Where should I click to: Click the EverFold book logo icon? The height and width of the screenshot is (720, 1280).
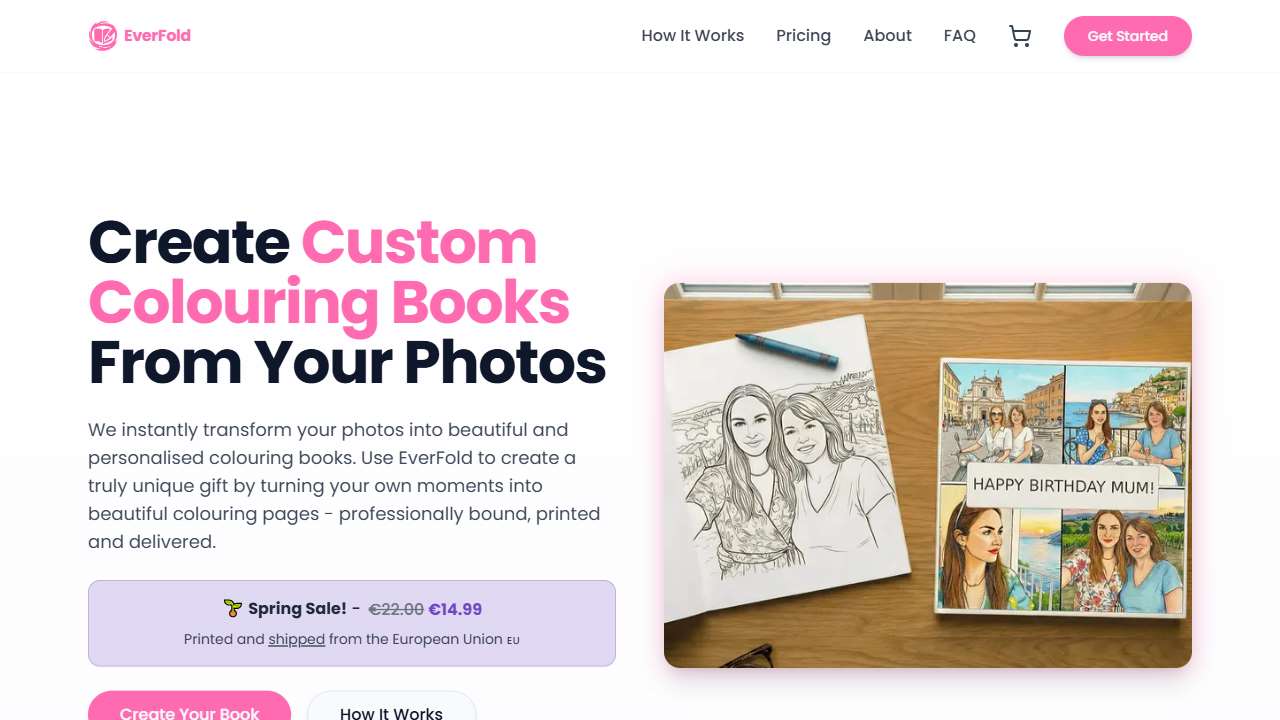click(103, 36)
